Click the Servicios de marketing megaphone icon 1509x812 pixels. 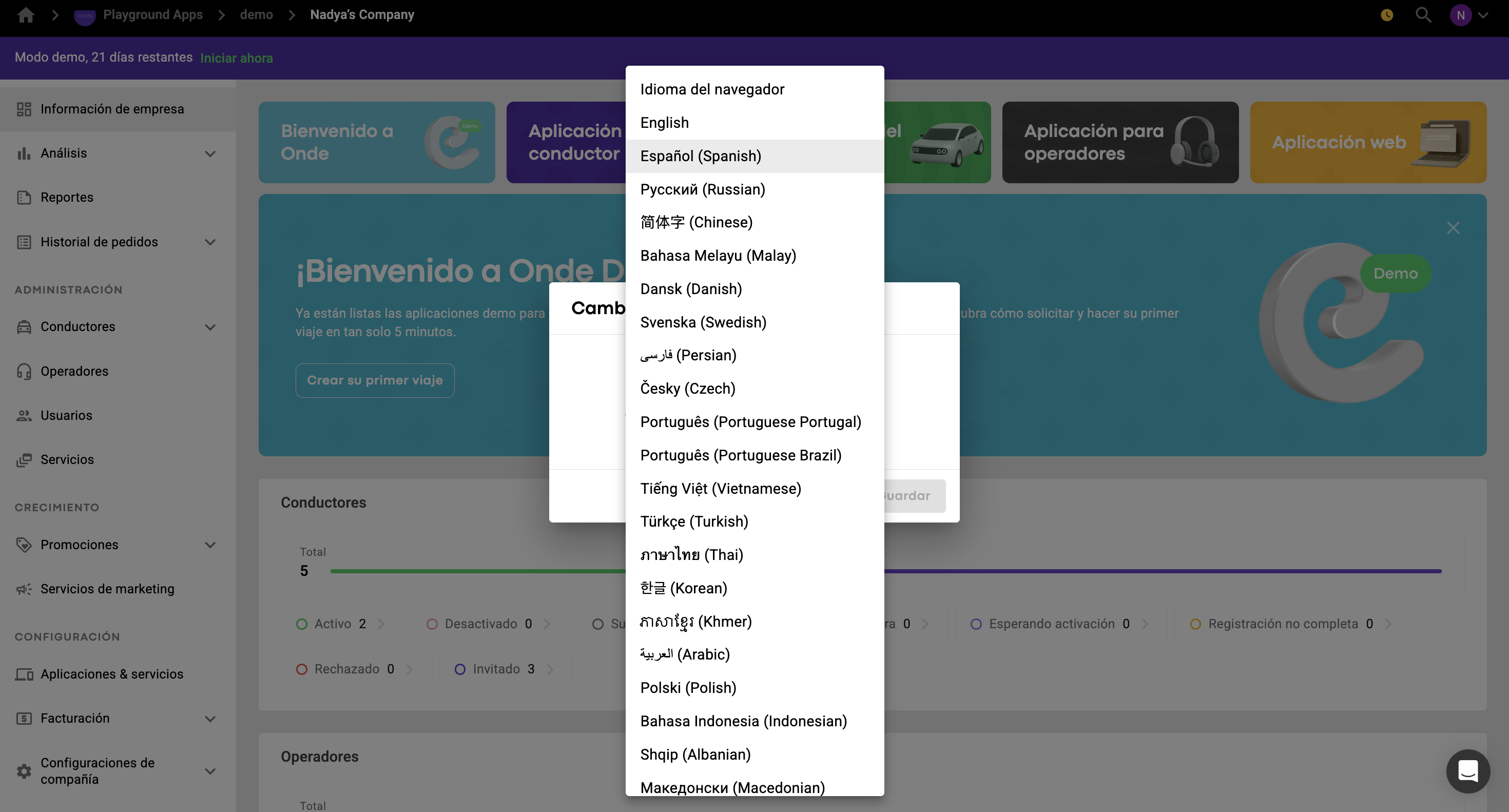(x=24, y=589)
